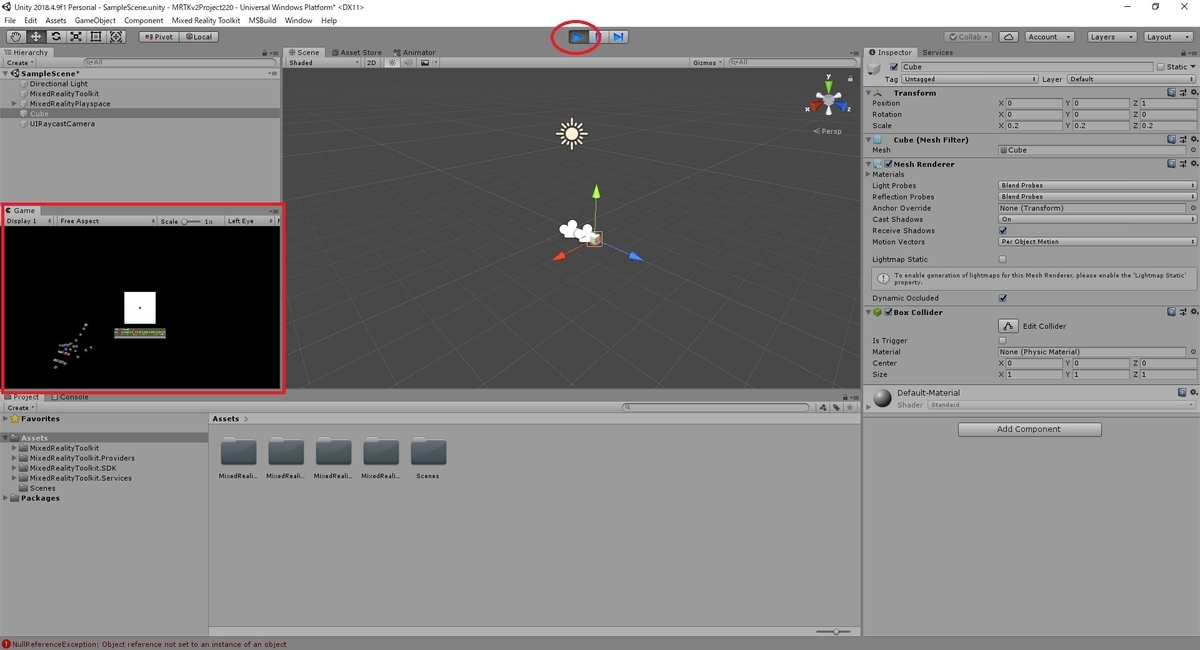Open the cloud services icon button
Viewport: 1200px width, 650px height.
[x=1009, y=37]
